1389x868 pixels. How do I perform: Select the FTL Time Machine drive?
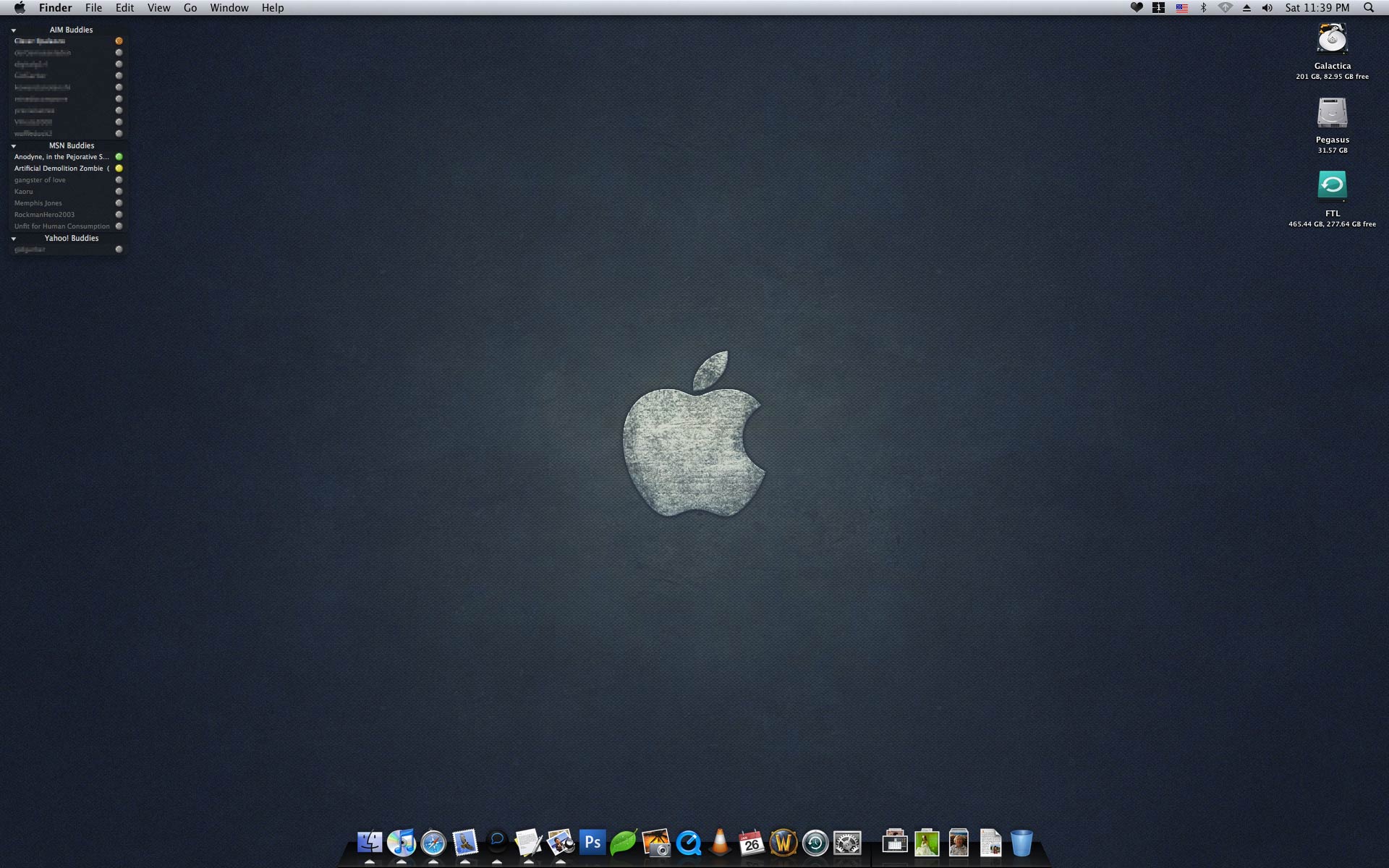pyautogui.click(x=1332, y=187)
